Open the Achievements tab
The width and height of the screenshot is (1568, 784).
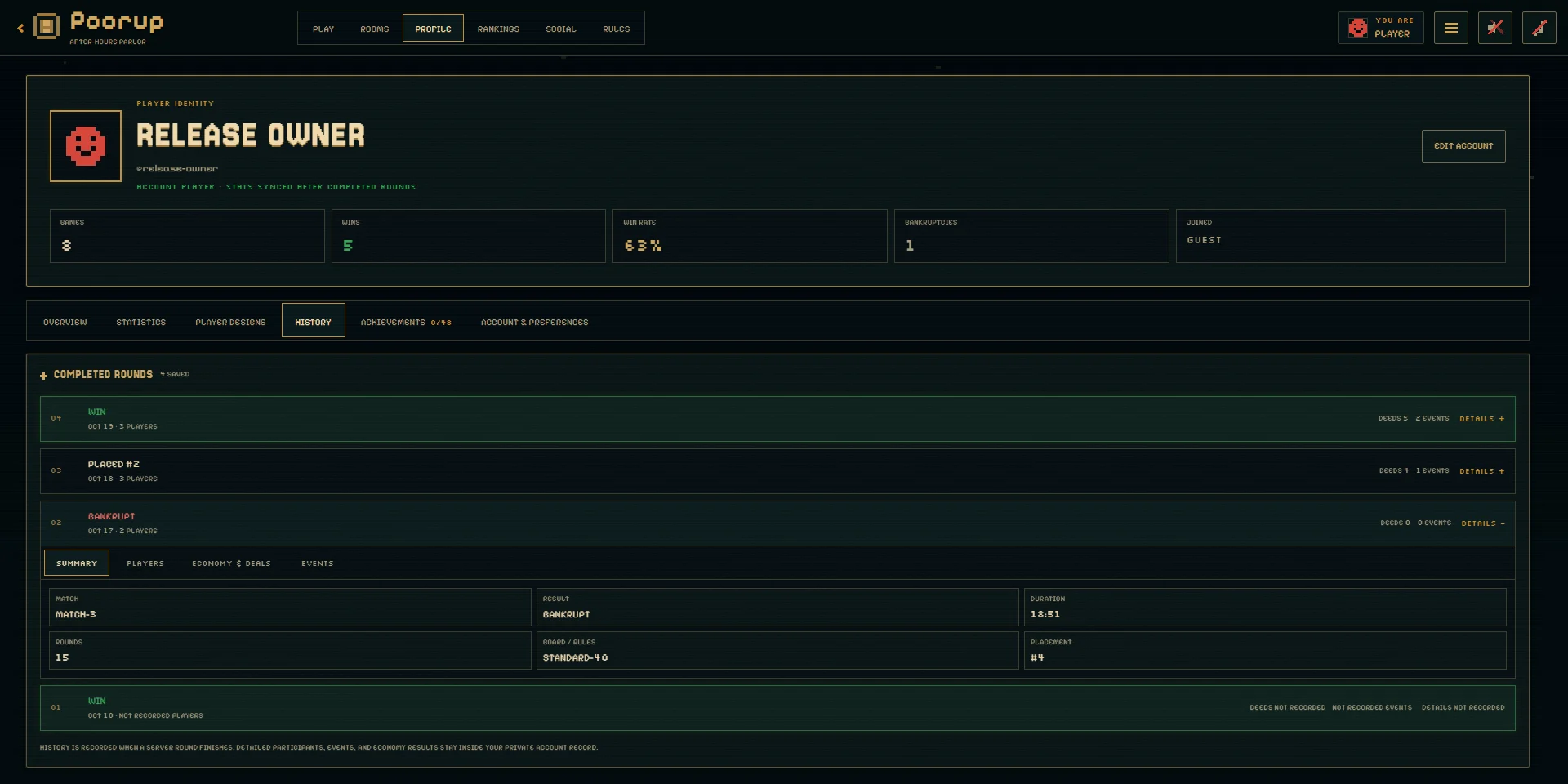click(406, 323)
